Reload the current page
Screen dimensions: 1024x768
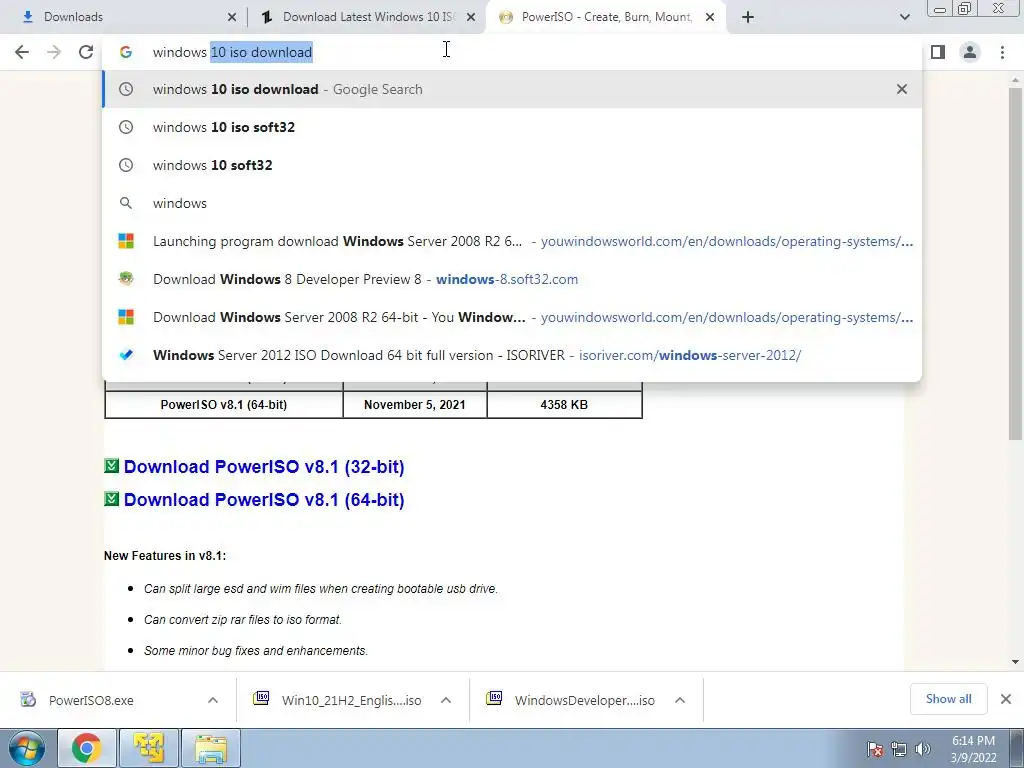click(x=86, y=52)
